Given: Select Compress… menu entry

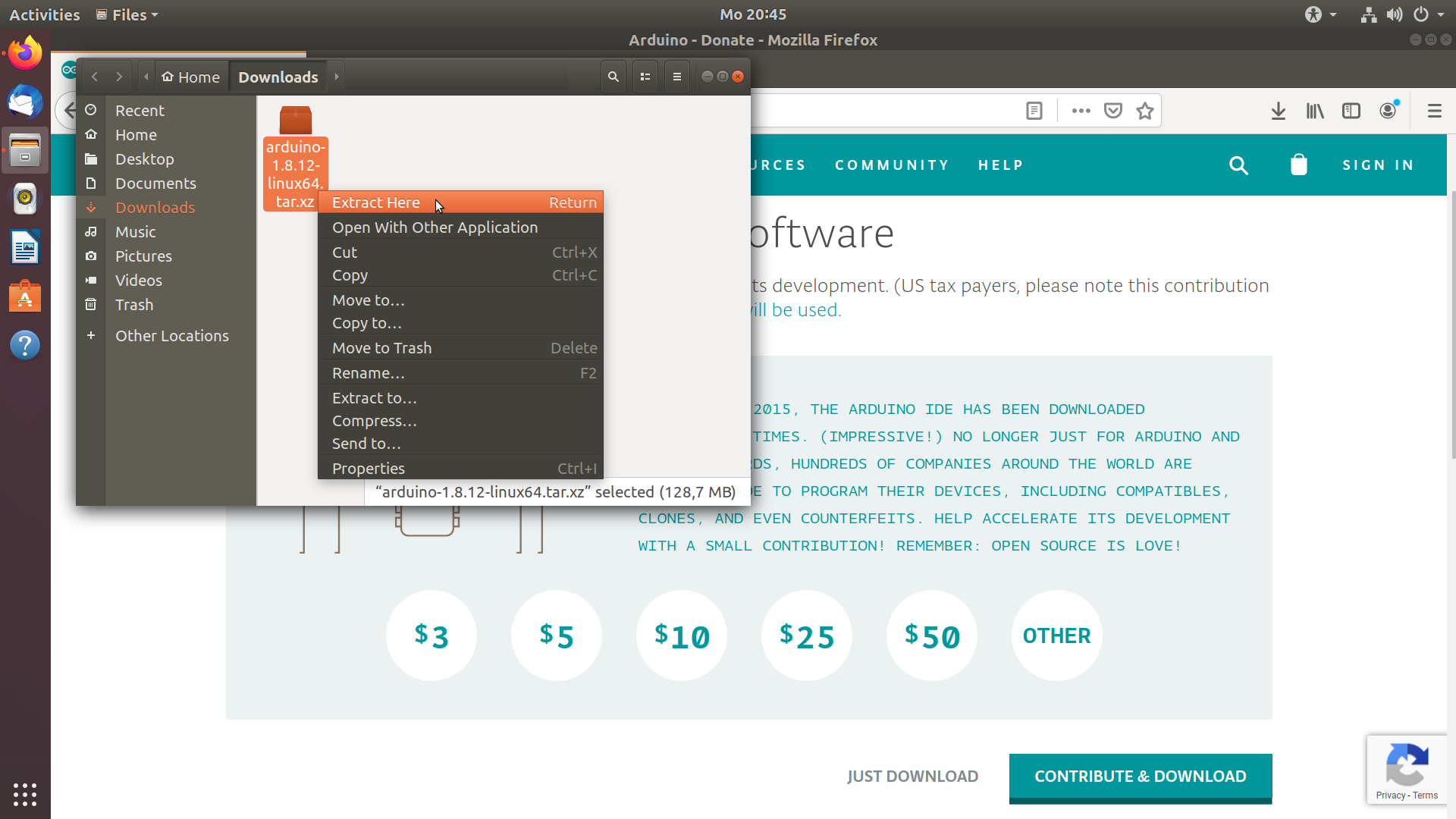Looking at the screenshot, I should point(461,421).
